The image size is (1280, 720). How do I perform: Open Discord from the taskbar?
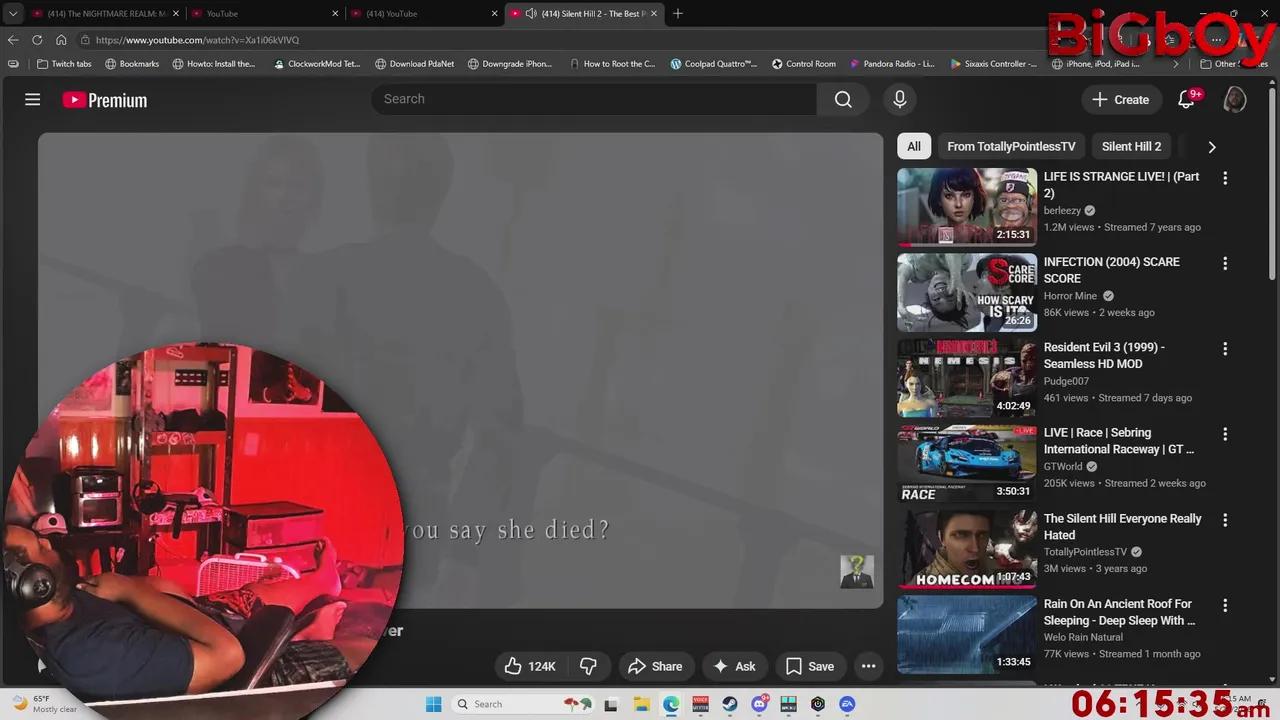point(759,704)
